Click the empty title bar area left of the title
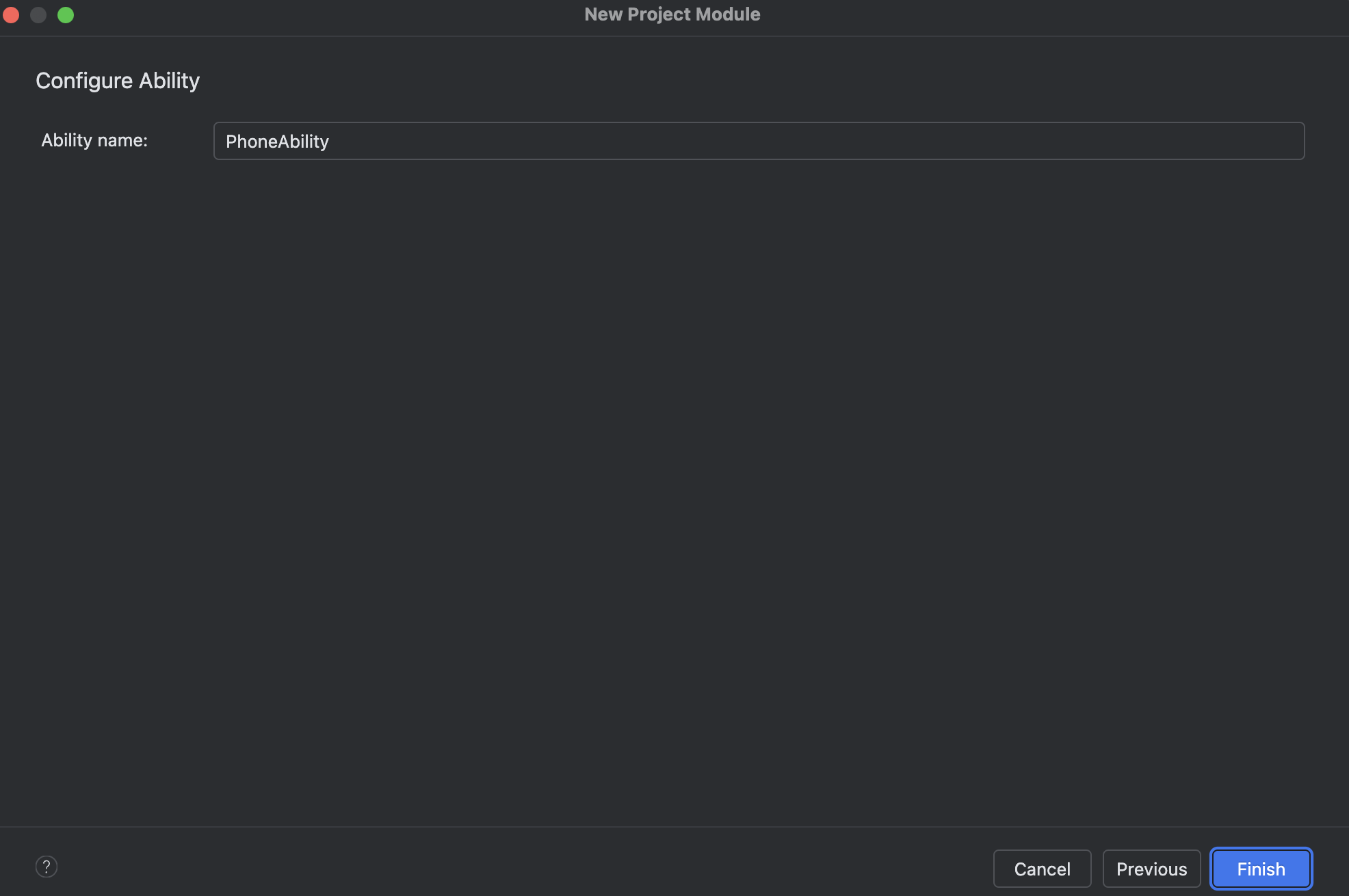Image resolution: width=1349 pixels, height=896 pixels. [328, 14]
